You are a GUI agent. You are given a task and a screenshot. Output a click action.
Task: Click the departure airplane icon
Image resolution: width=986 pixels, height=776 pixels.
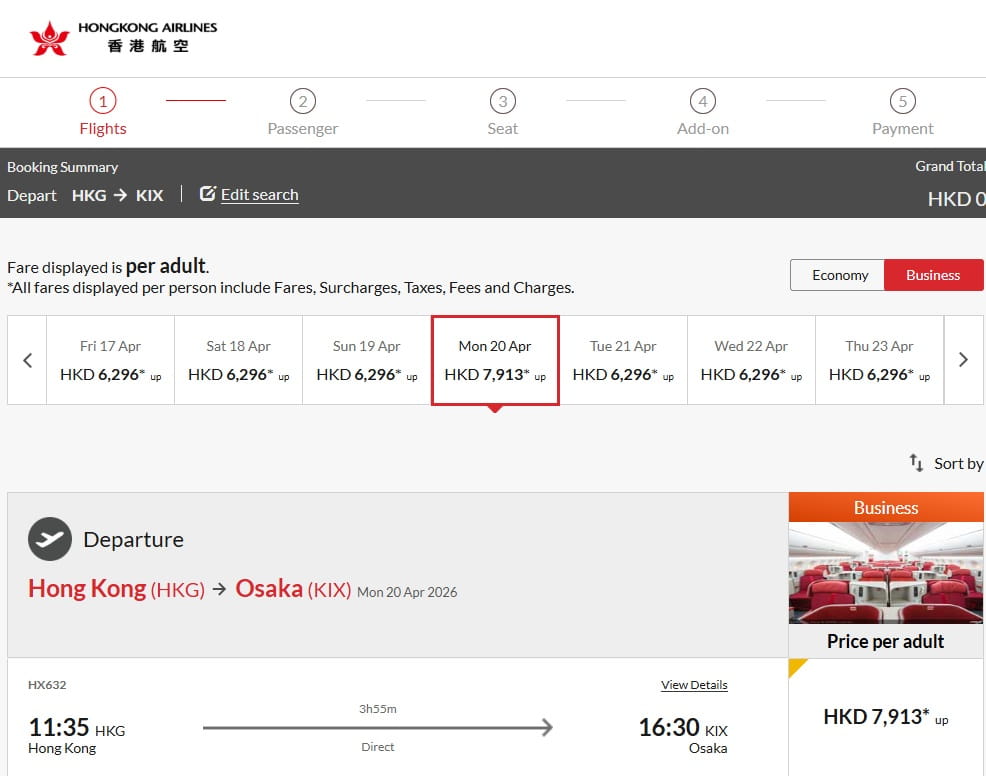tap(48, 539)
